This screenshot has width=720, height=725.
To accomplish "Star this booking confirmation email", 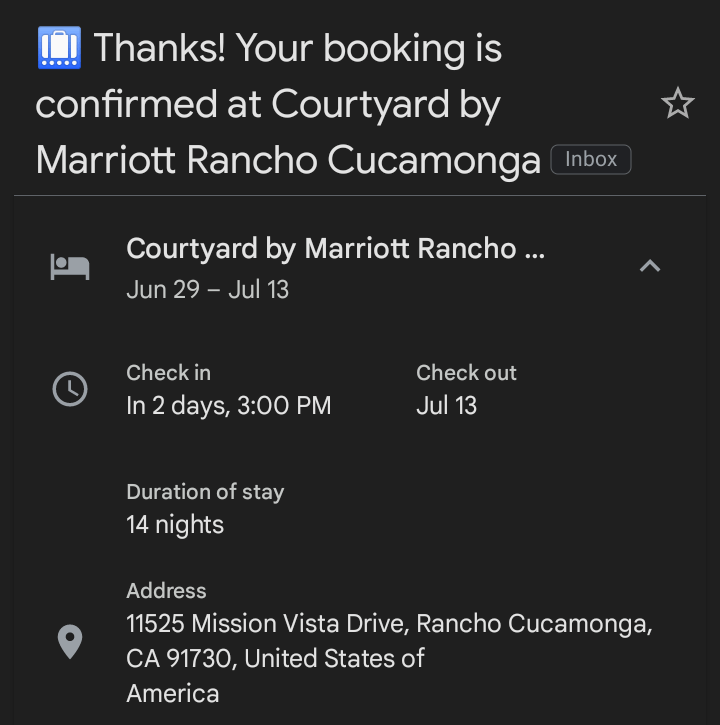I will tap(678, 103).
